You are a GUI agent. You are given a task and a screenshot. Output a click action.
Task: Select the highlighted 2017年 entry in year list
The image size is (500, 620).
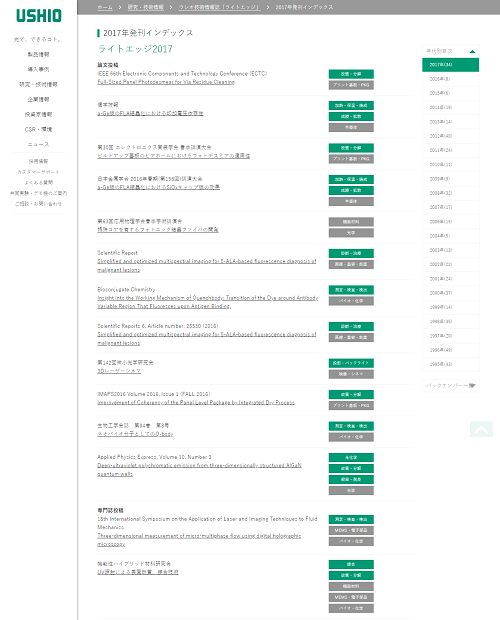pyautogui.click(x=451, y=65)
